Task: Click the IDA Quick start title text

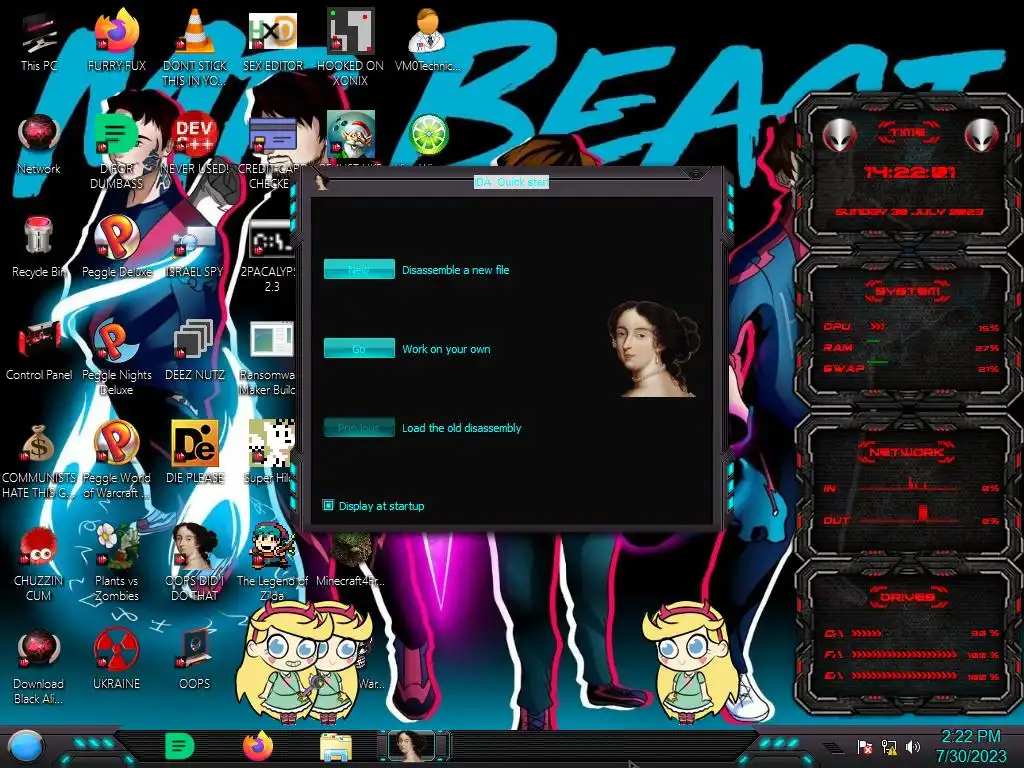Action: (511, 182)
